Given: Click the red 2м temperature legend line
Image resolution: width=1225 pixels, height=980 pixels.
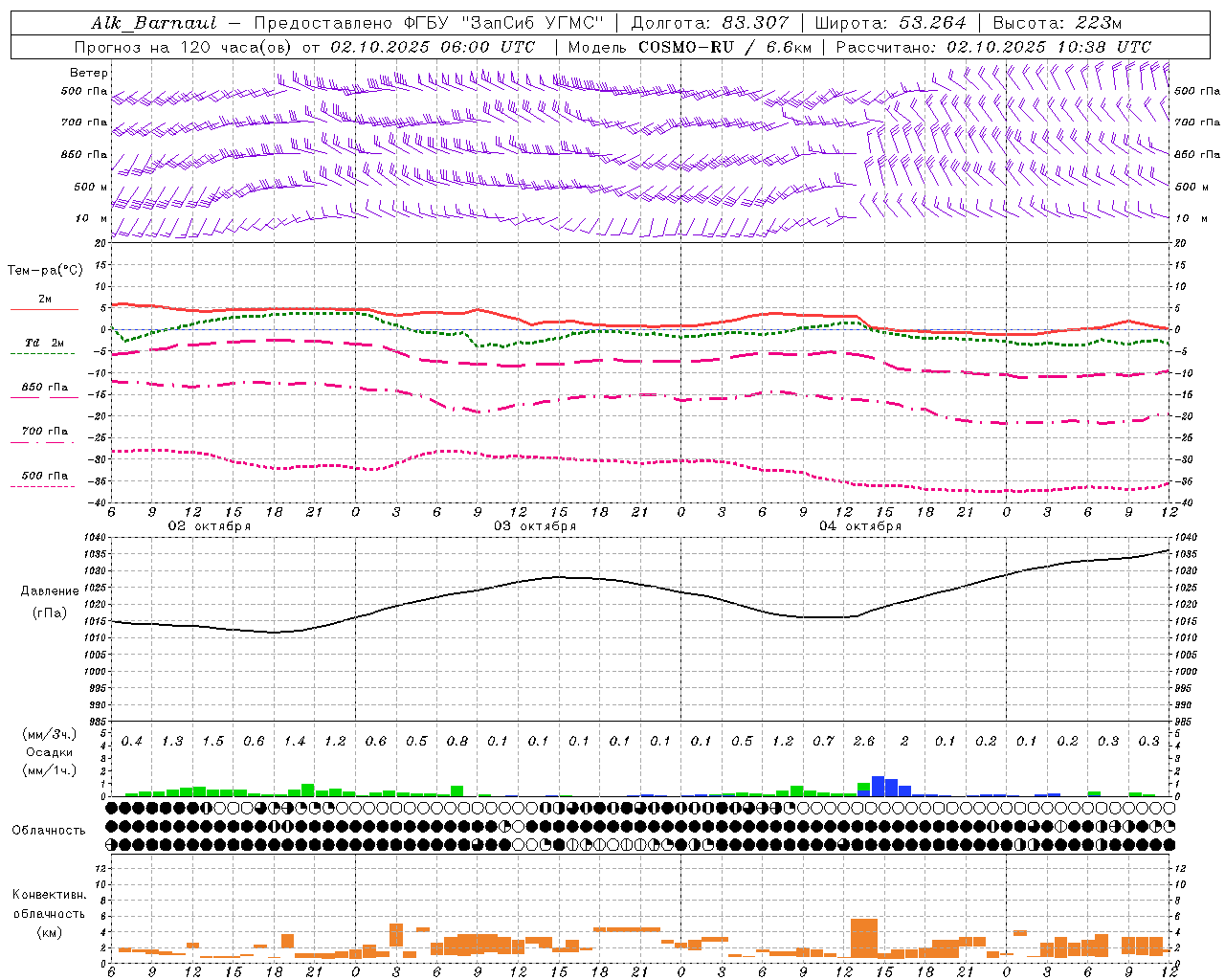Looking at the screenshot, I should (44, 309).
